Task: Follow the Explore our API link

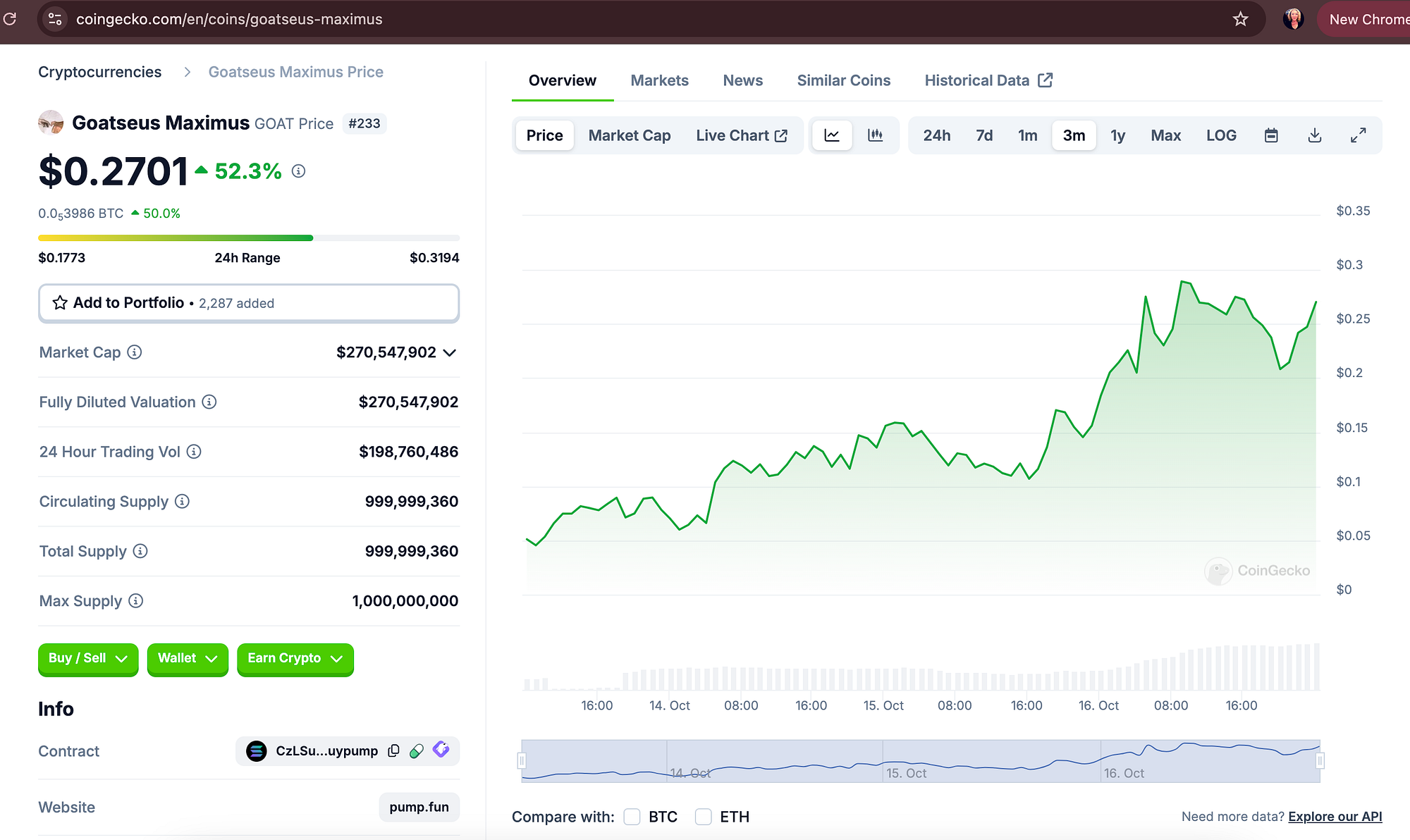Action: (1335, 817)
